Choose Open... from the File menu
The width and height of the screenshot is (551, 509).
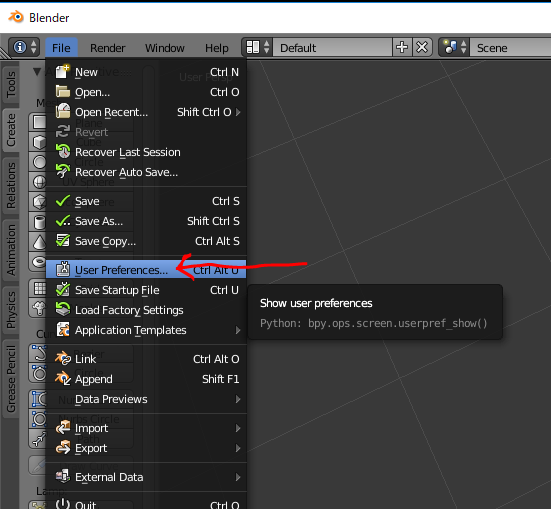click(x=146, y=92)
